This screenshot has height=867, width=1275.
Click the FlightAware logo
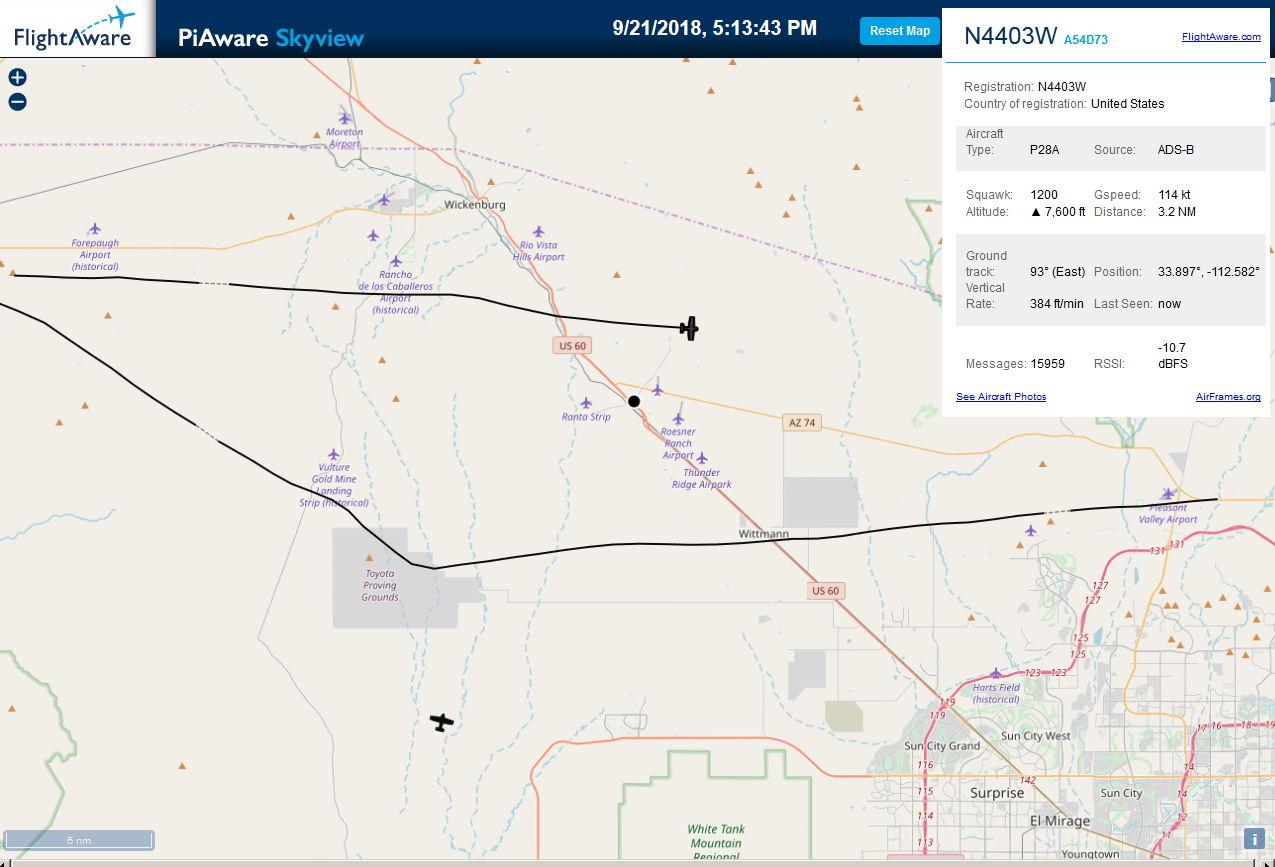click(74, 29)
